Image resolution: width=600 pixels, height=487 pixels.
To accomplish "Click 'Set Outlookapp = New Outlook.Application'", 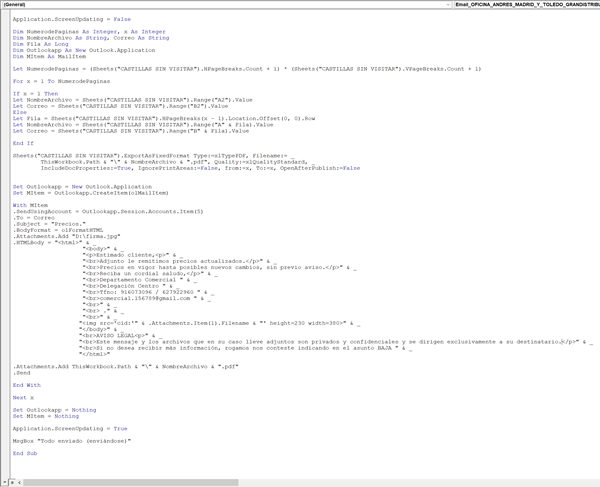I will point(82,187).
